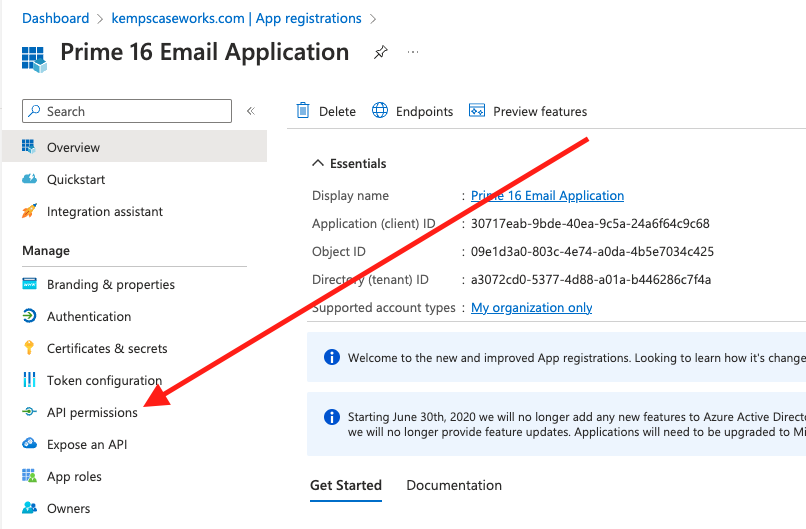The height and width of the screenshot is (529, 806).
Task: Switch to the Documentation tab
Action: point(454,485)
